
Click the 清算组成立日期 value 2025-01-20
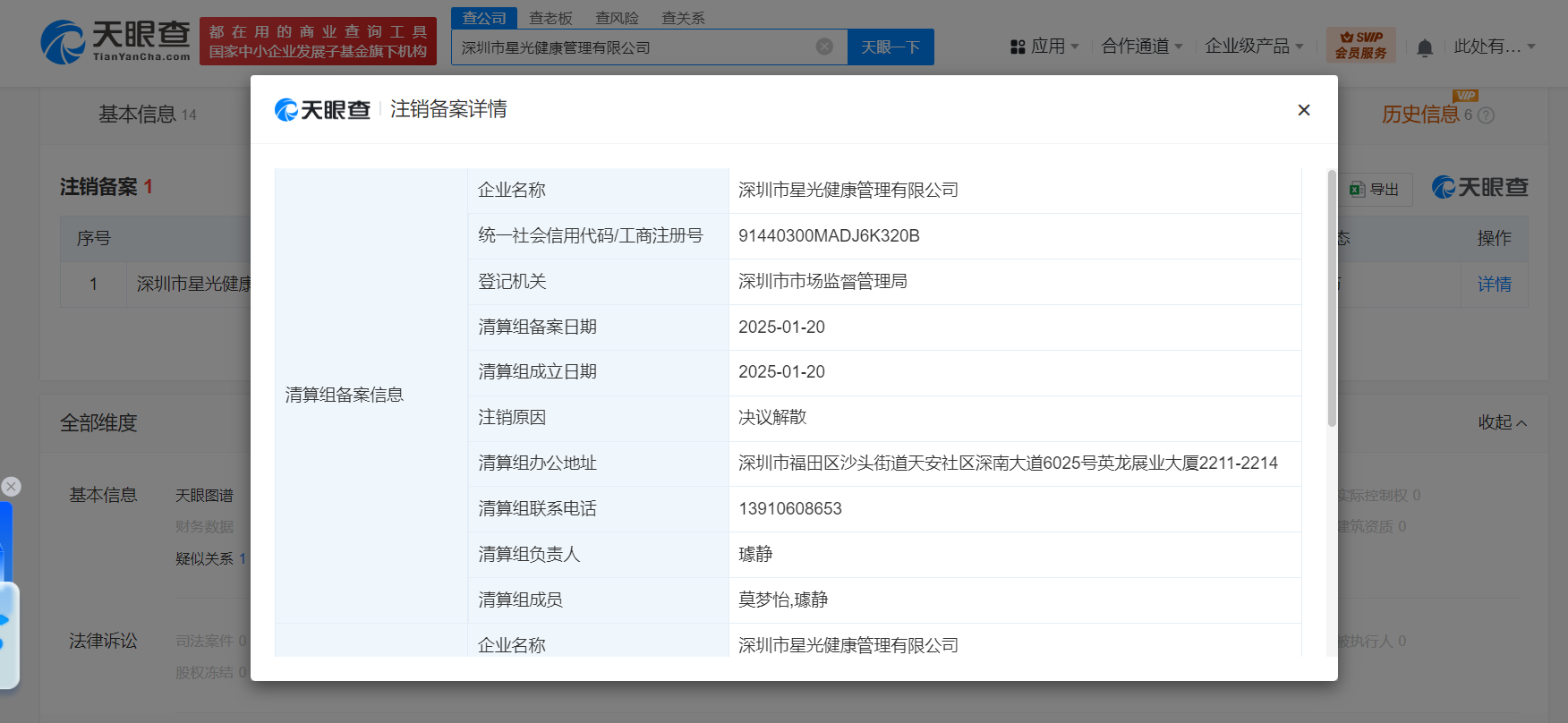781,372
